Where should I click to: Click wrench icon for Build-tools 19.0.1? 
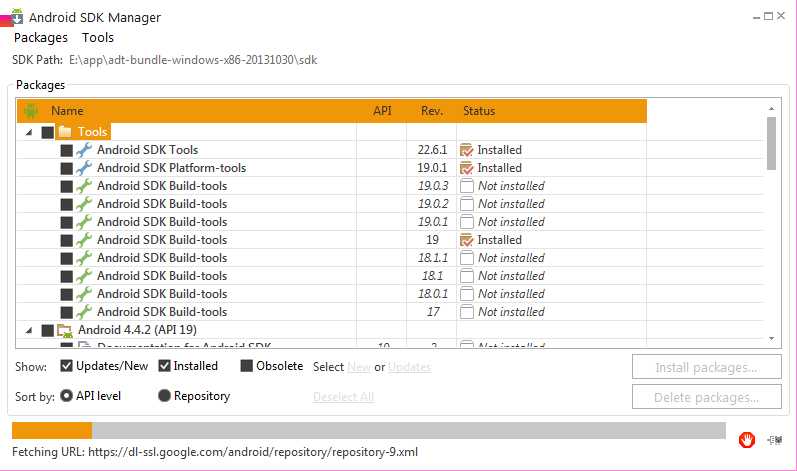84,222
